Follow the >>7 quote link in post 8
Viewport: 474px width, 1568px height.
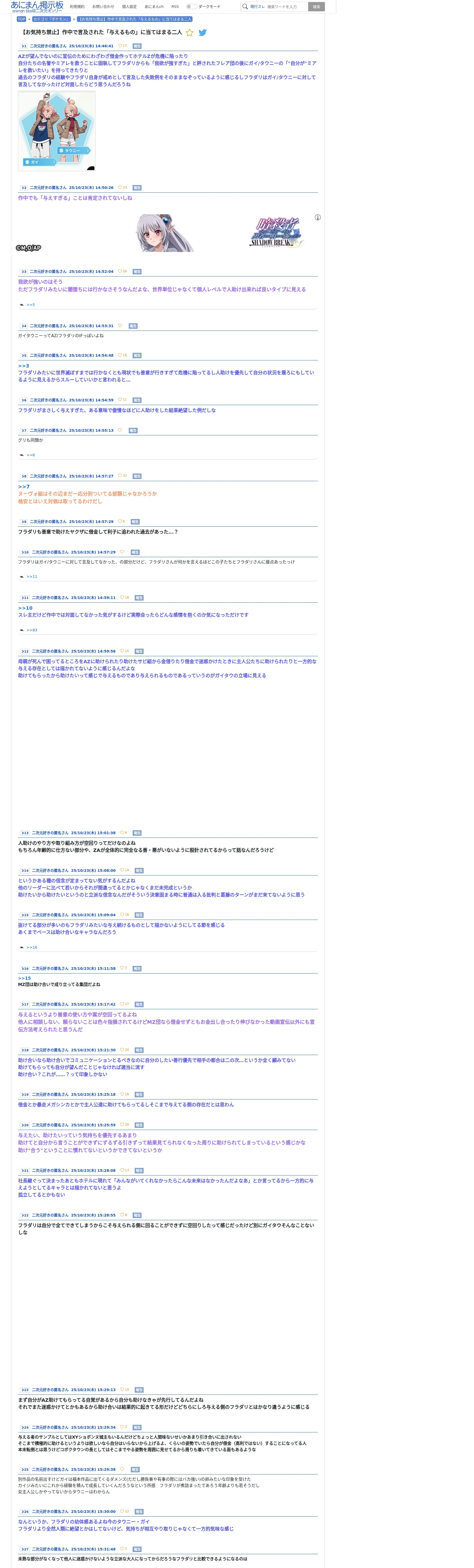click(24, 487)
